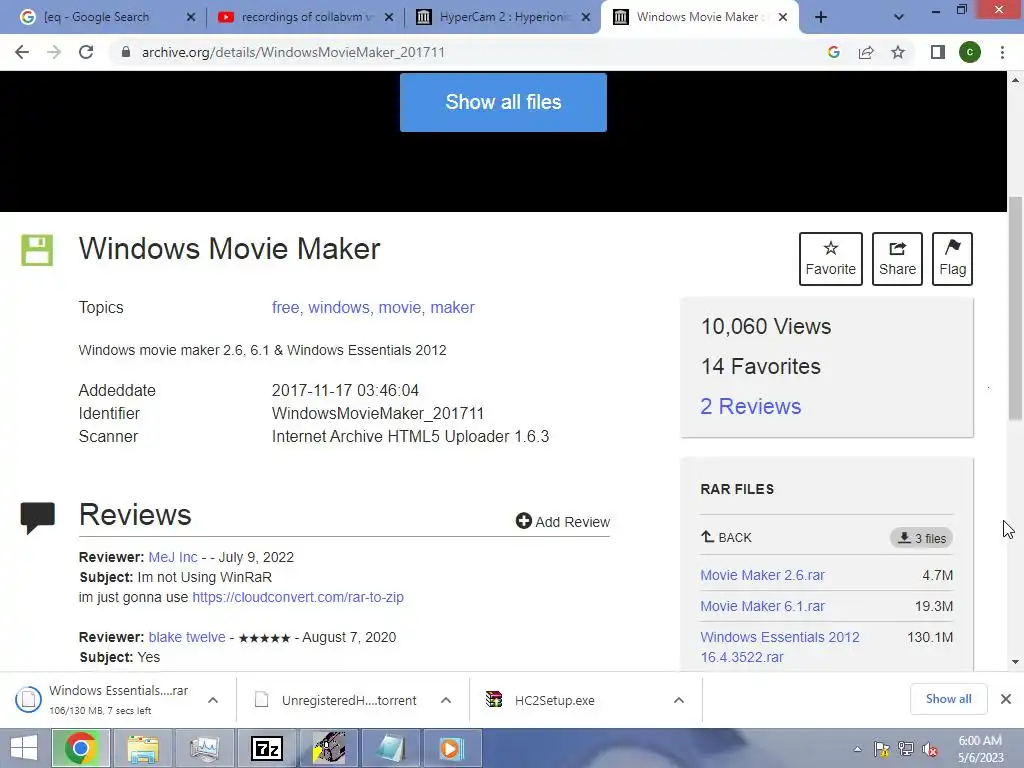Switch to the Google Search tab
Screen dimensions: 1024x768
pos(97,17)
